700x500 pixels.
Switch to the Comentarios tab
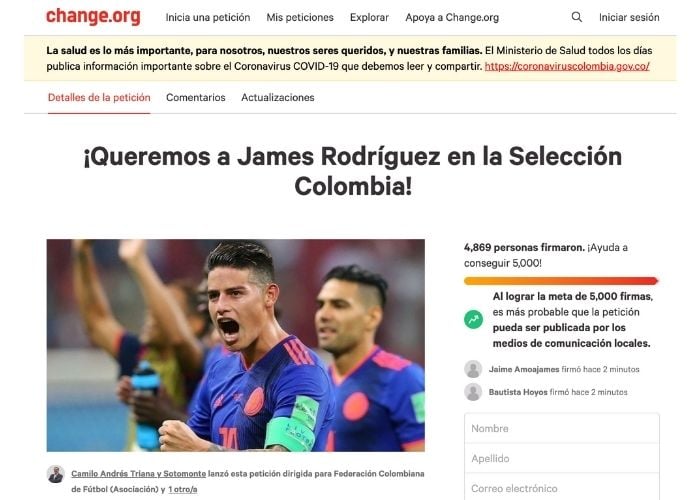point(196,97)
